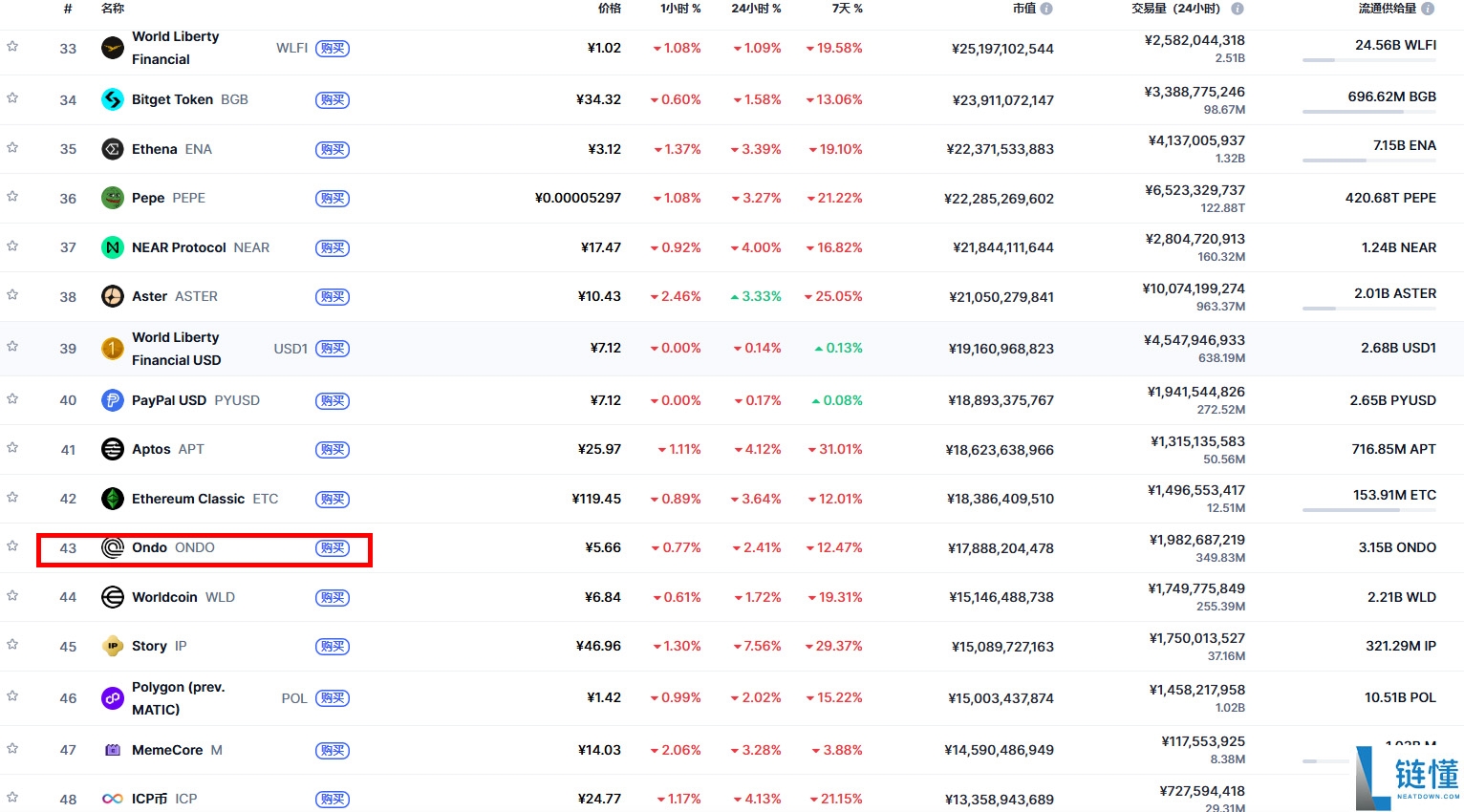The width and height of the screenshot is (1464, 812).
Task: Toggle the favorite star for NEAR Protocol
Action: [12, 246]
